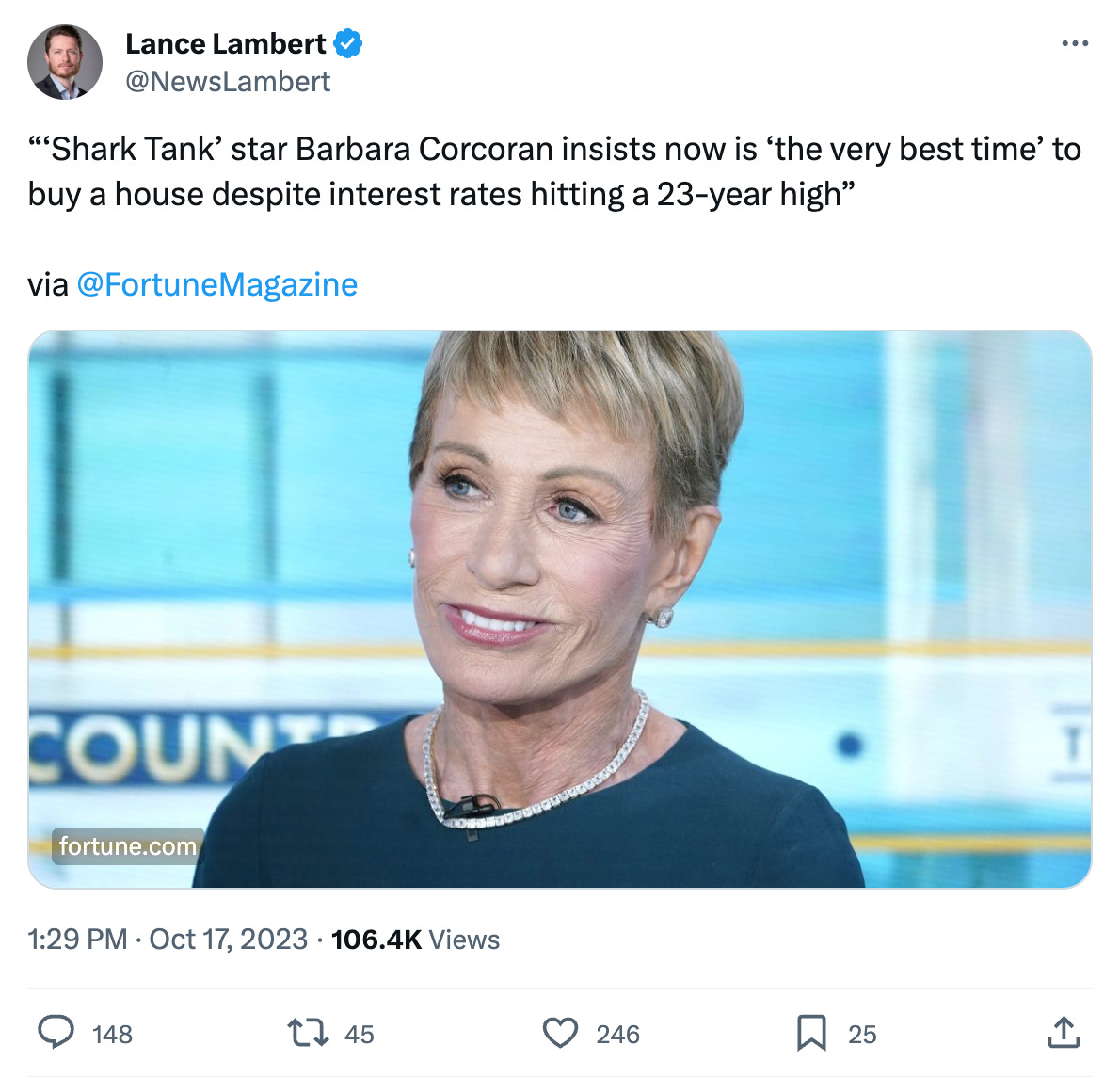Click the Lance Lambert display name
Image resolution: width=1120 pixels, height=1077 pixels.
(x=226, y=44)
